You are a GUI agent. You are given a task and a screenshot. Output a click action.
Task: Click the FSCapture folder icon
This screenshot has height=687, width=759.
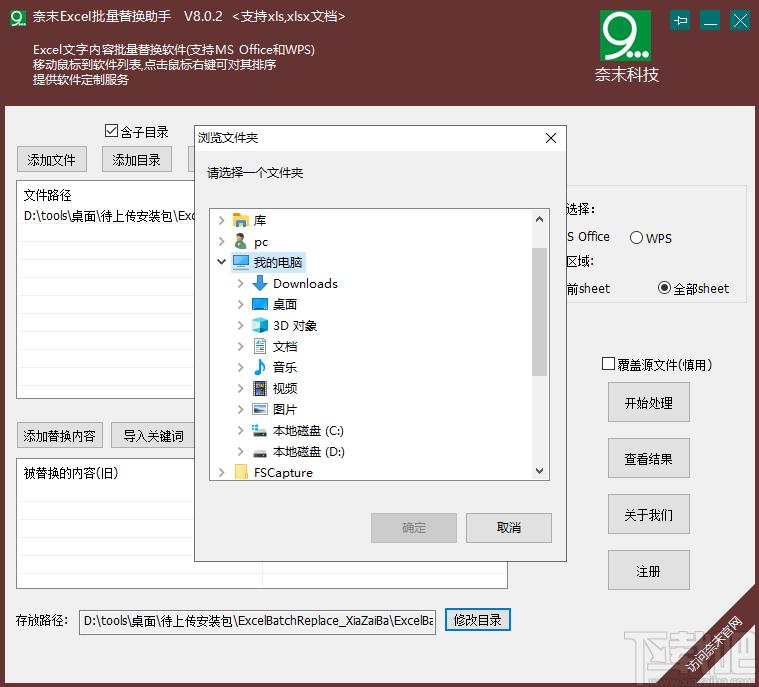coord(241,472)
